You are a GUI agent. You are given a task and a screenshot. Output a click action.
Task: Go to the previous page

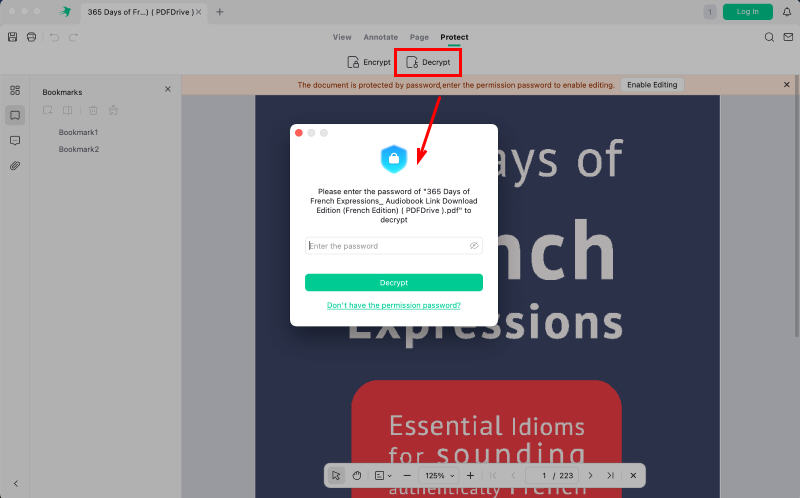pos(513,476)
